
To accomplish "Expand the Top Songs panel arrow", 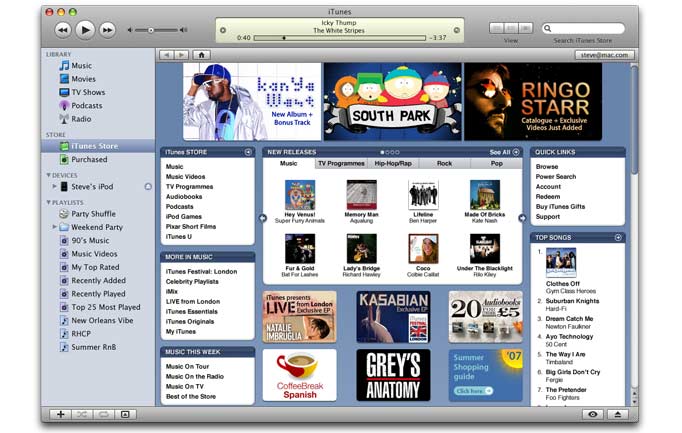I will click(x=618, y=238).
